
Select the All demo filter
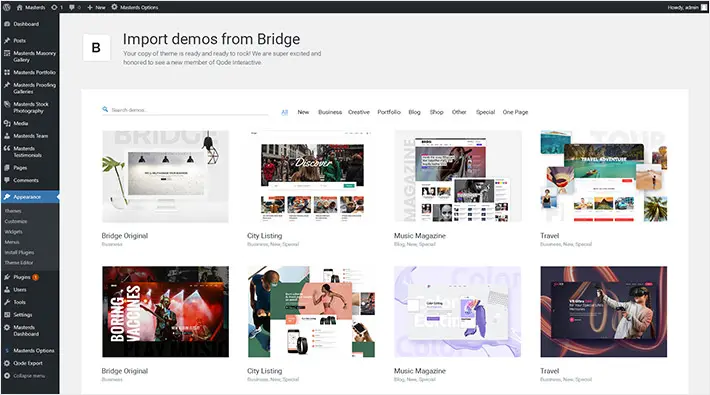click(284, 112)
